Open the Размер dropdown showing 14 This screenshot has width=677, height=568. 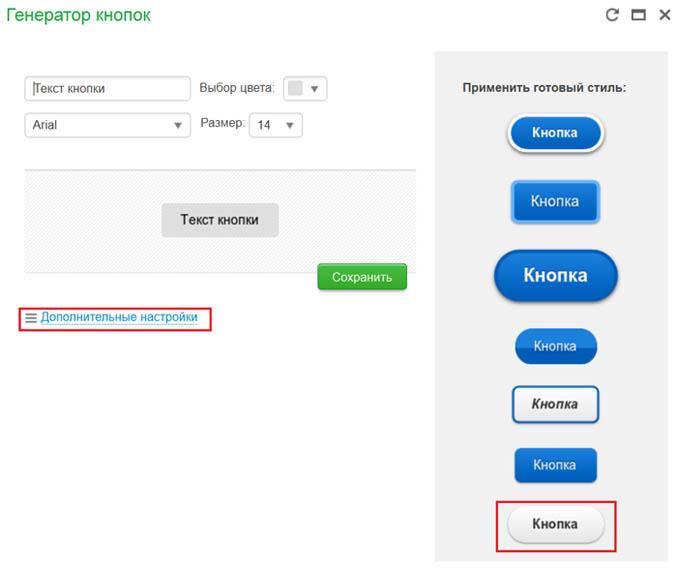tap(275, 125)
